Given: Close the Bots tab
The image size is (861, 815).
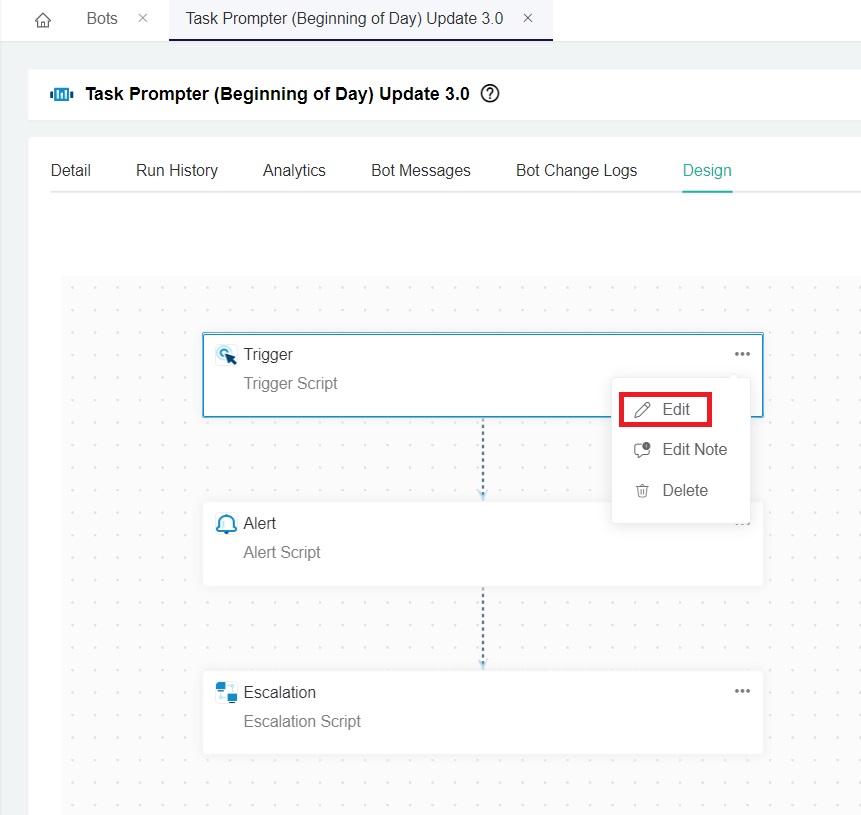Looking at the screenshot, I should (x=143, y=19).
